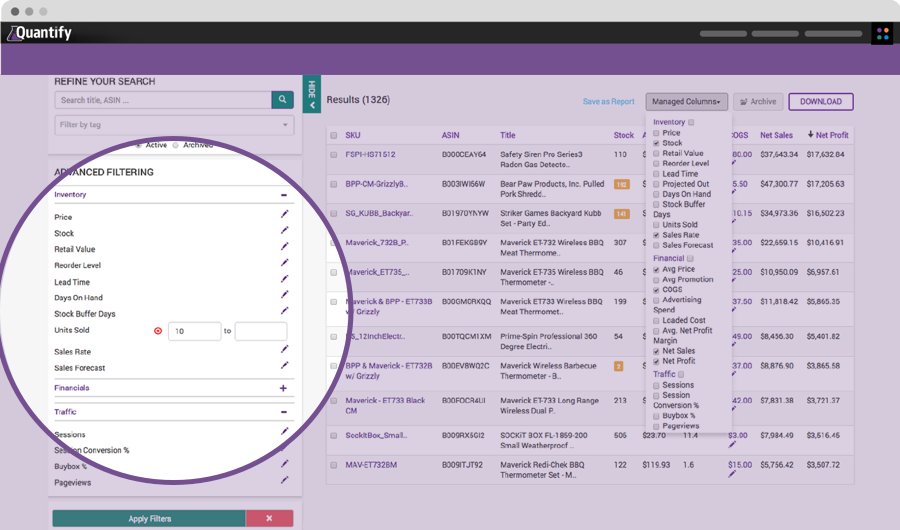
Task: Click orange stock badge on BPP-CM-GrizzlyB row
Action: coord(622,184)
